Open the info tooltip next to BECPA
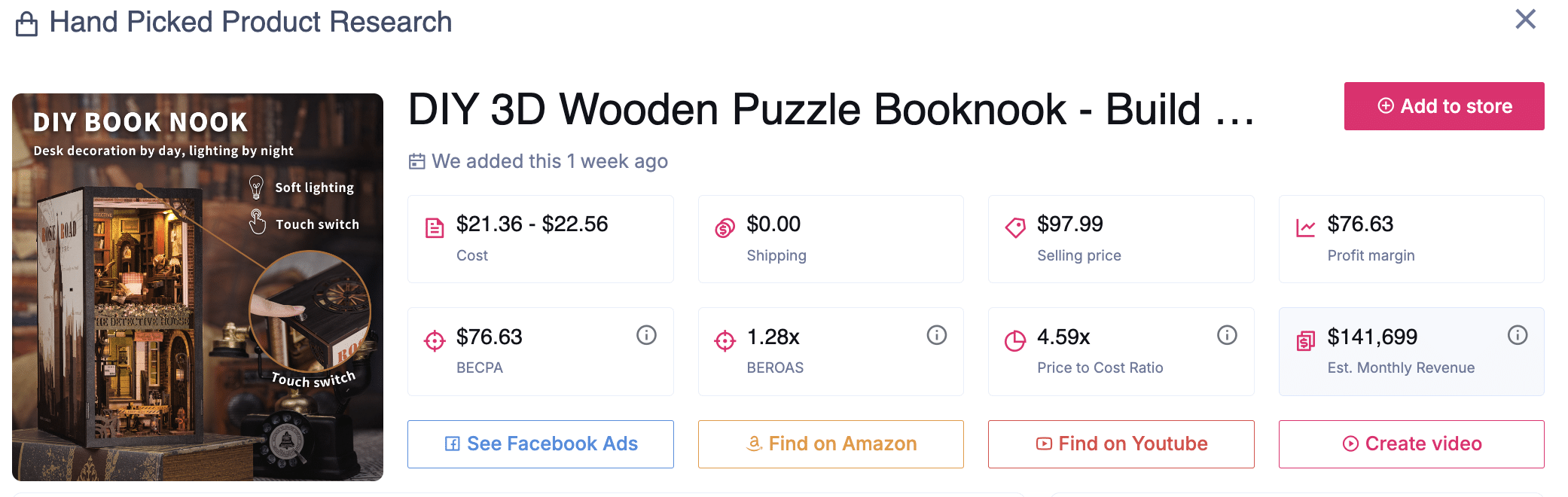 click(646, 335)
